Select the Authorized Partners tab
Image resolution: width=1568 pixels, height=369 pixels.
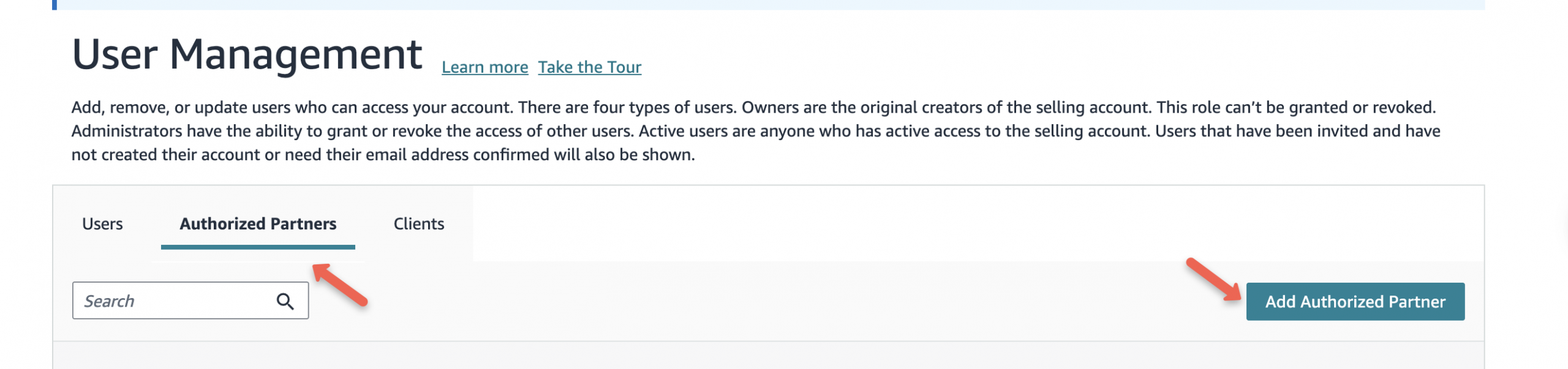pos(258,224)
